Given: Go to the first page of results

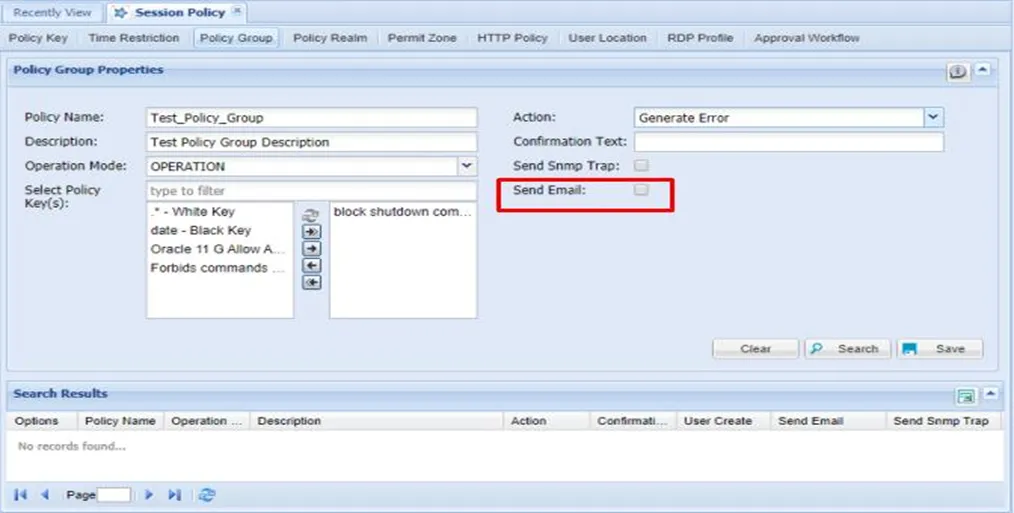Looking at the screenshot, I should click(x=21, y=495).
